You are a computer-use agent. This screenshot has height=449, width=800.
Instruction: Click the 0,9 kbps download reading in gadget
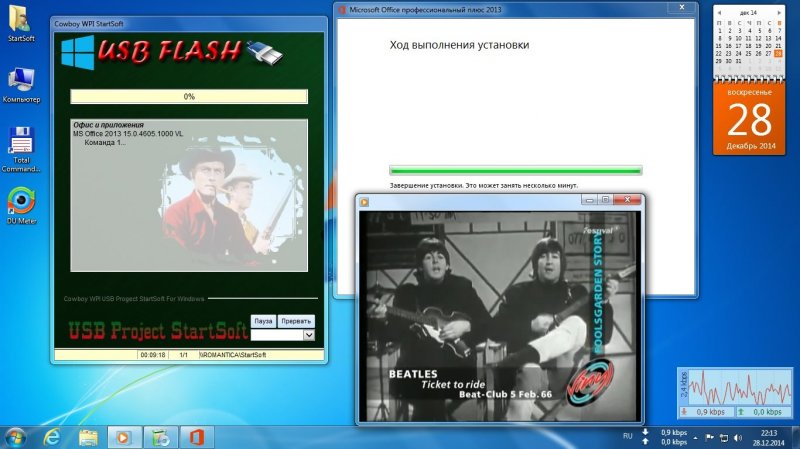click(710, 412)
